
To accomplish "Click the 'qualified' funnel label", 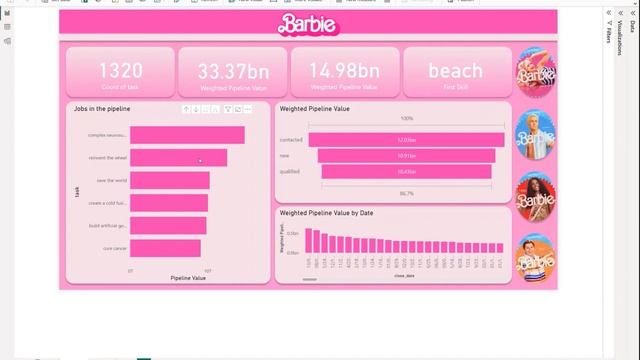I will (x=290, y=171).
